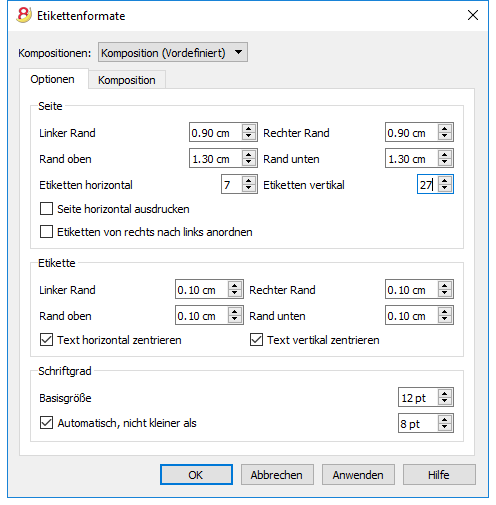Switch to the Komposition tab
The width and height of the screenshot is (496, 505).
pos(127,80)
